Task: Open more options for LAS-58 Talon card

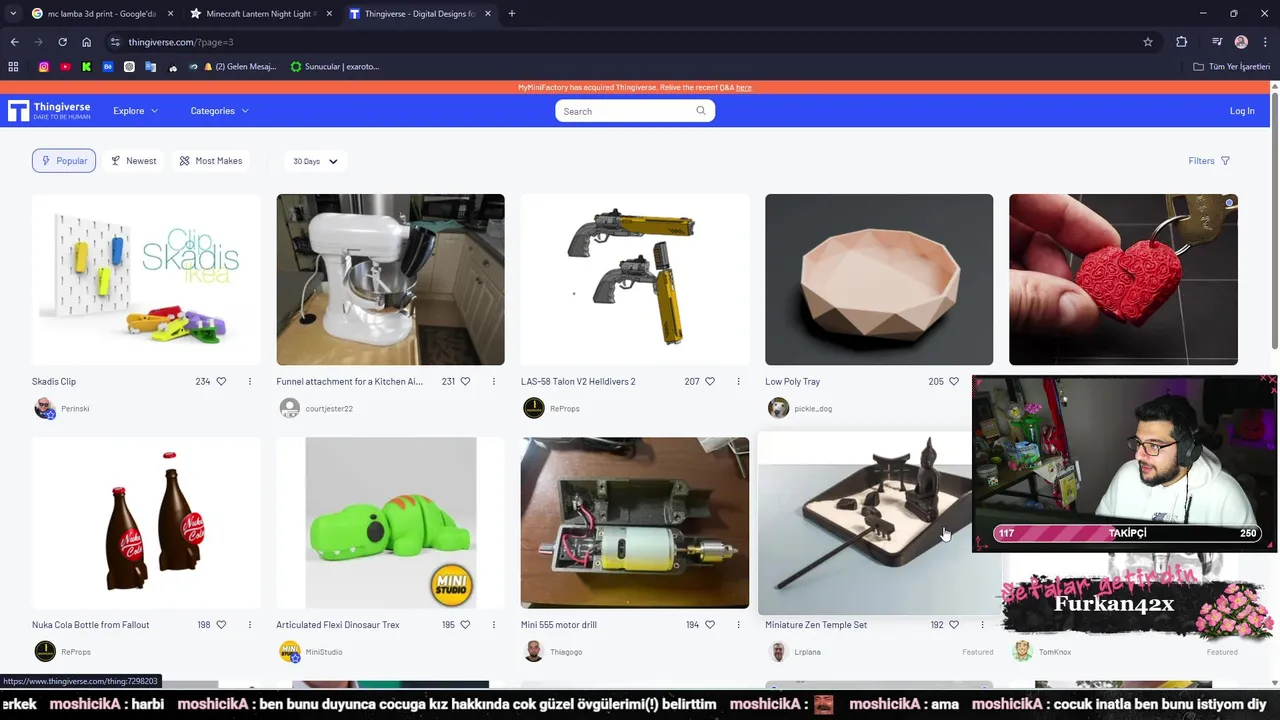Action: [739, 381]
